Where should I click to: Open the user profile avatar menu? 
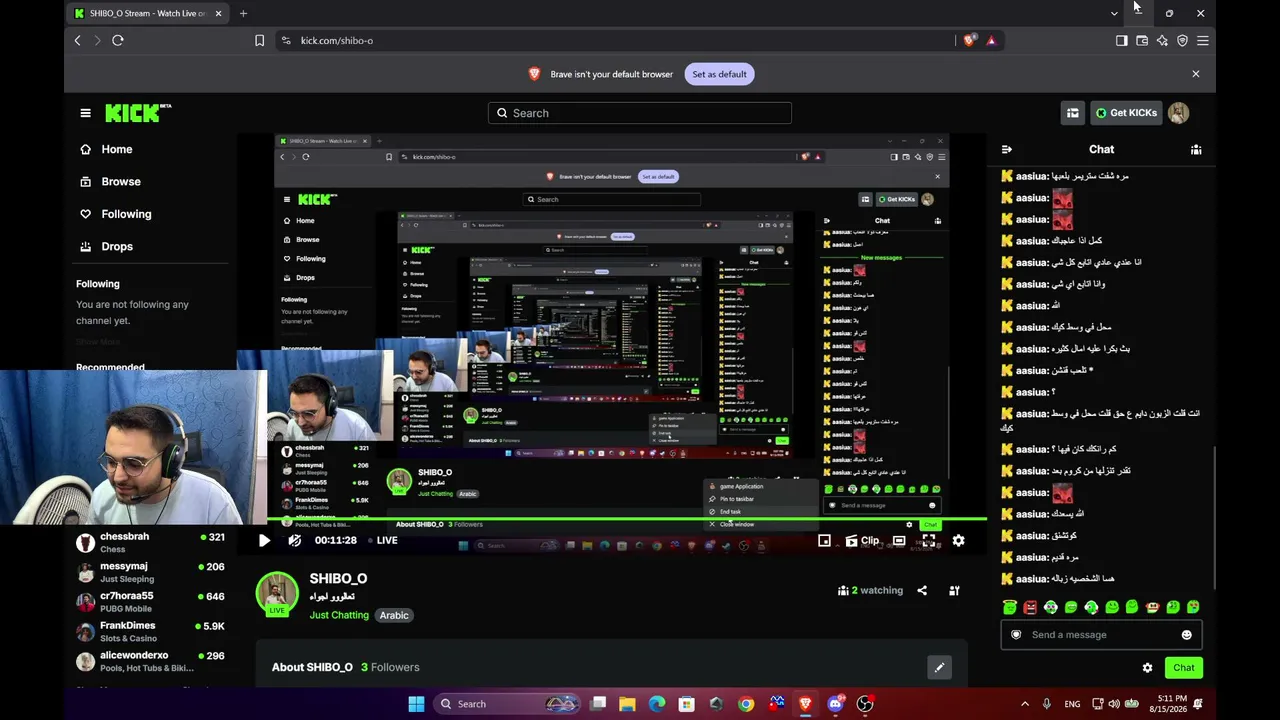click(1179, 113)
